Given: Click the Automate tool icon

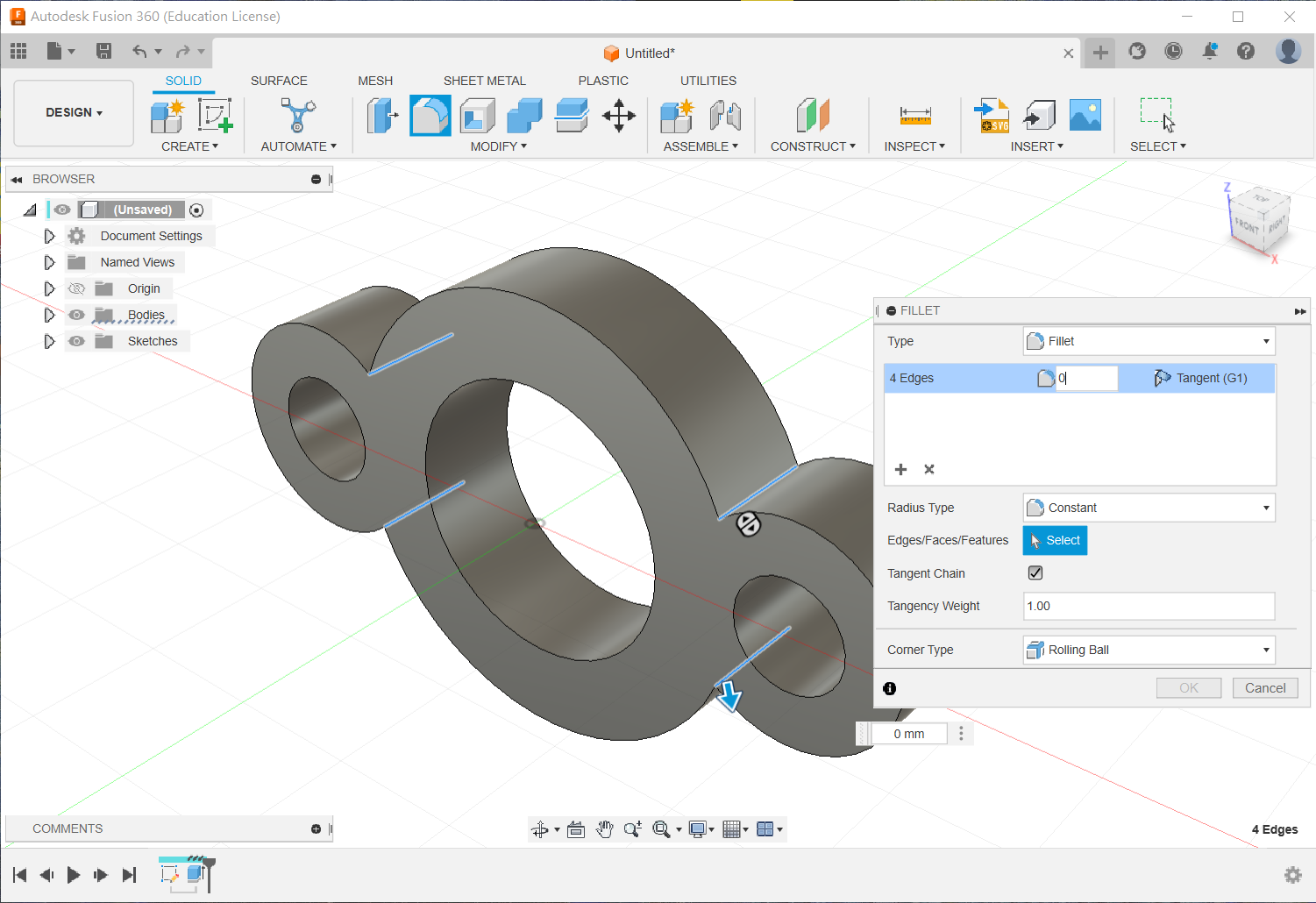Looking at the screenshot, I should (298, 116).
